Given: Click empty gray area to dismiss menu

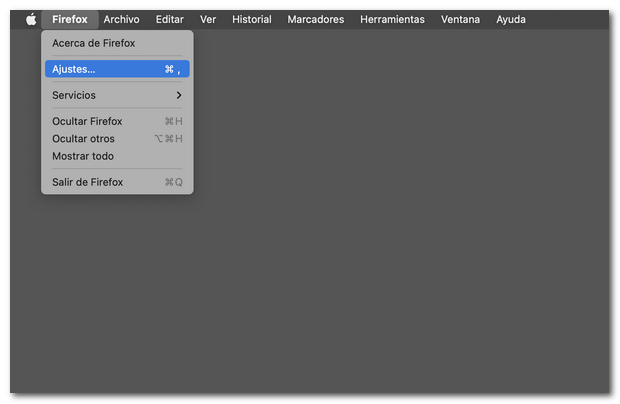Looking at the screenshot, I should (400, 250).
